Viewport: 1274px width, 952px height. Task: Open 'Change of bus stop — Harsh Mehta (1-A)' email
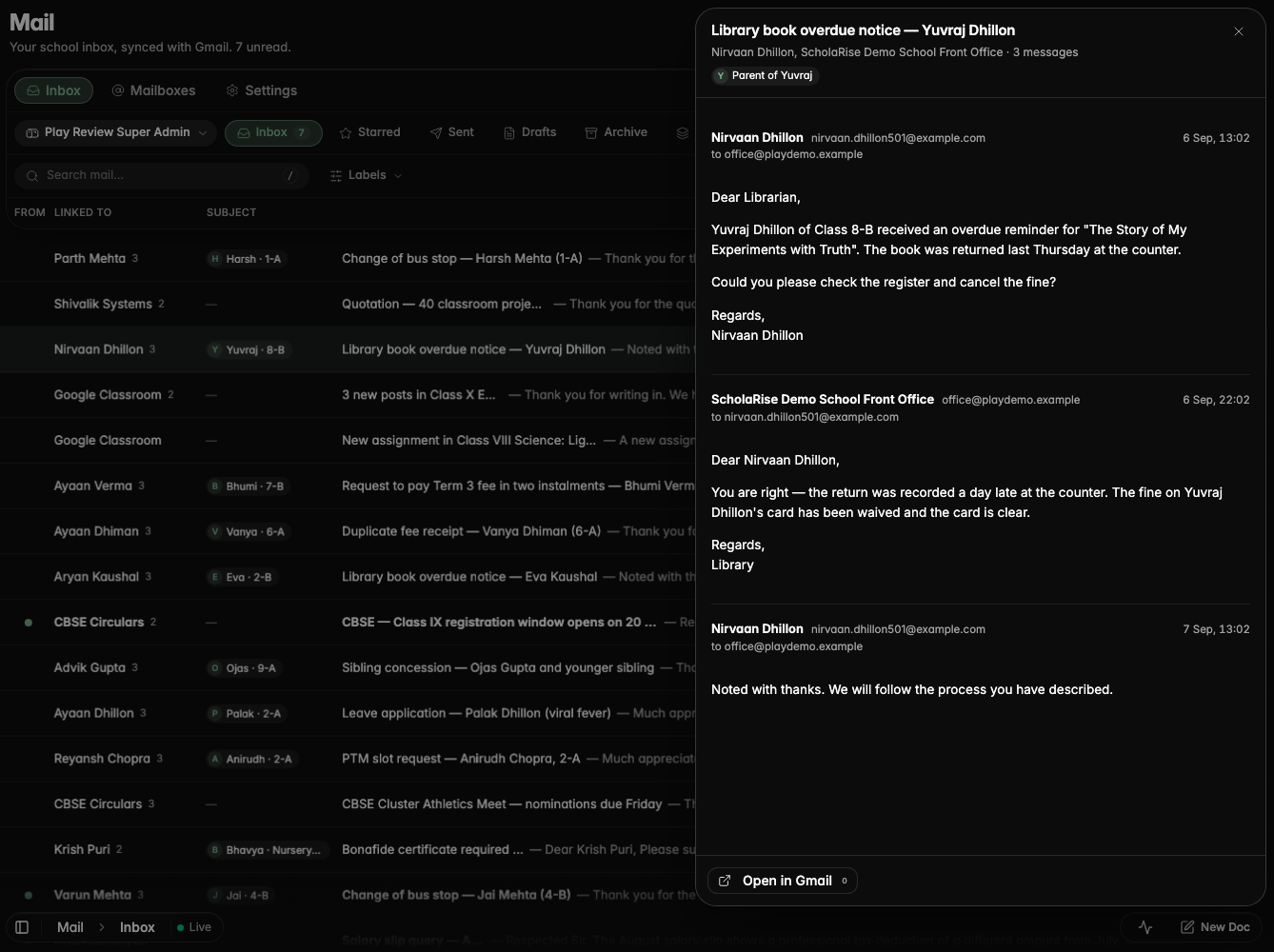coord(348,258)
